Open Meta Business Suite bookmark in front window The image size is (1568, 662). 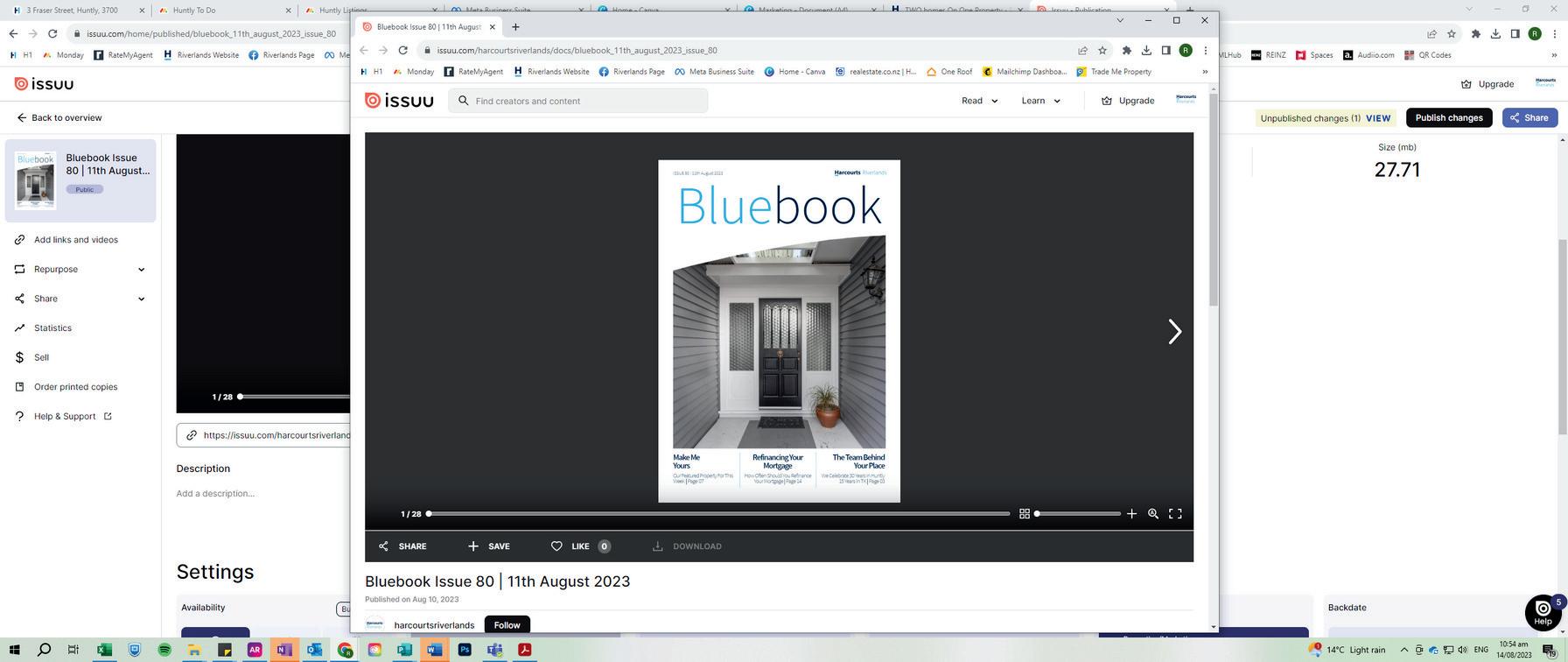tap(714, 72)
